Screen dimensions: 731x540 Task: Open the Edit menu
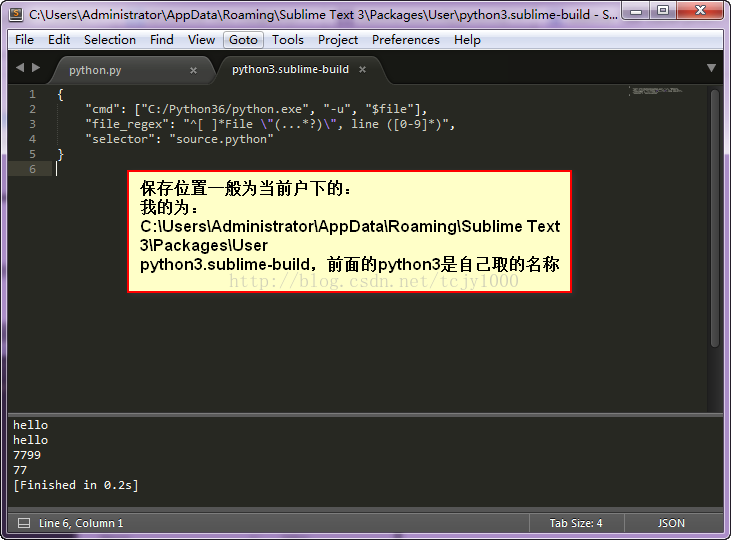point(59,40)
